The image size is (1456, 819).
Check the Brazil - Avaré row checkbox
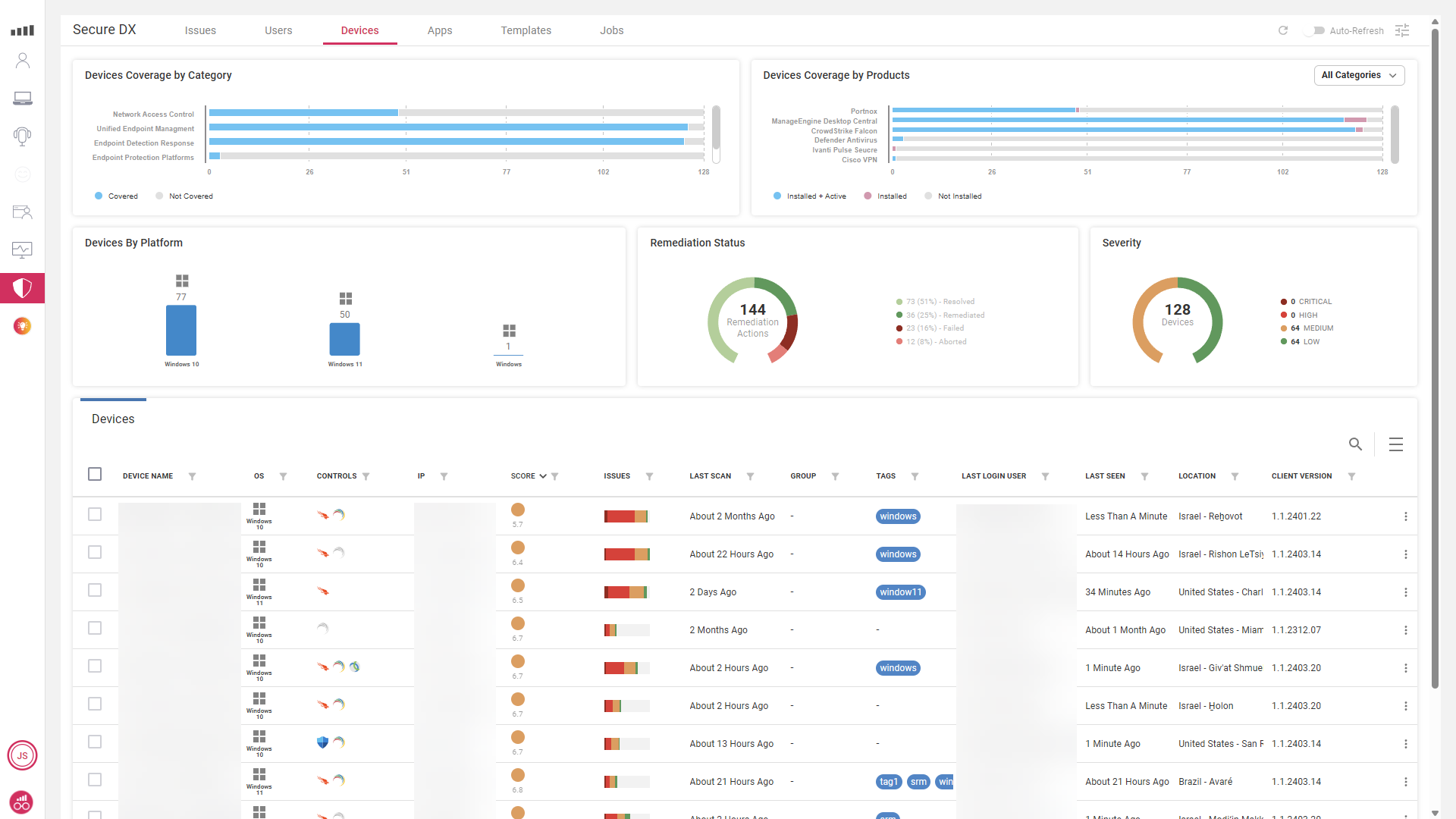point(95,780)
